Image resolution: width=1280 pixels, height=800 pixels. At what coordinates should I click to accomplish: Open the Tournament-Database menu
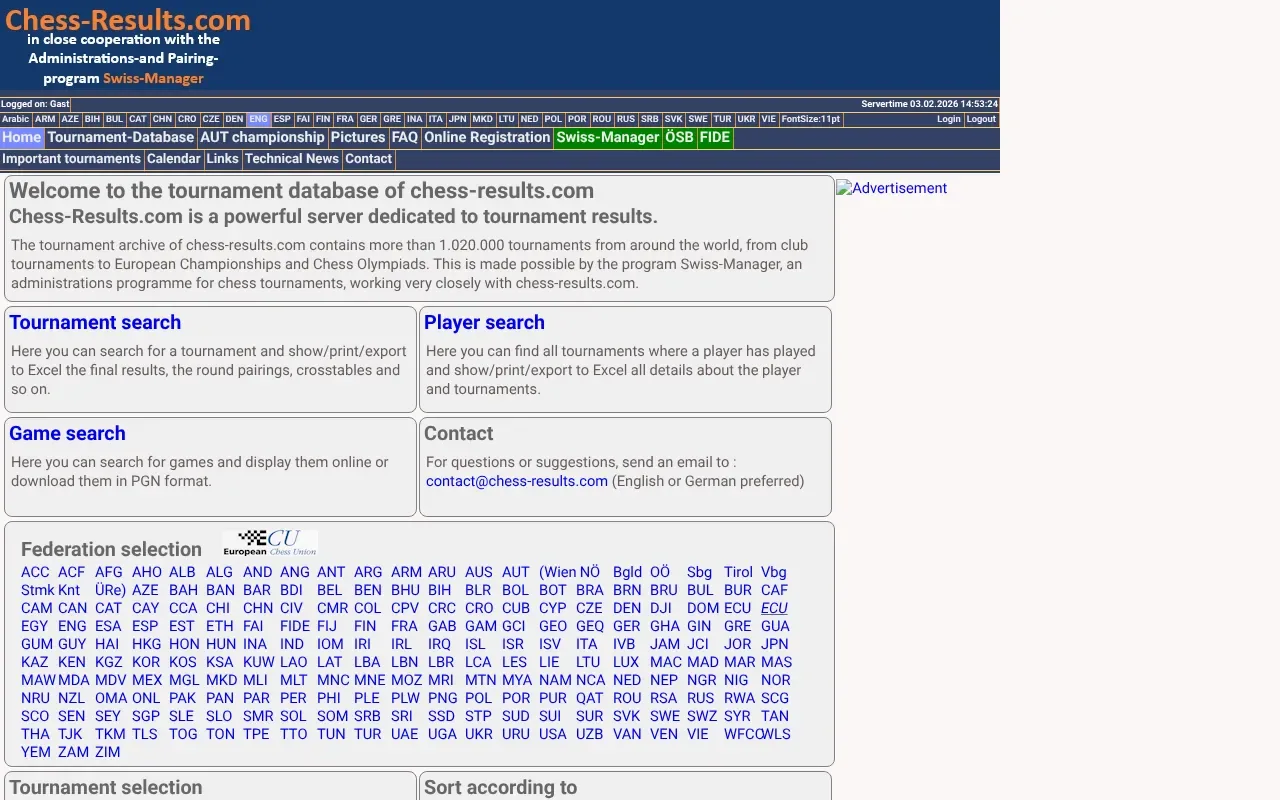pyautogui.click(x=120, y=138)
